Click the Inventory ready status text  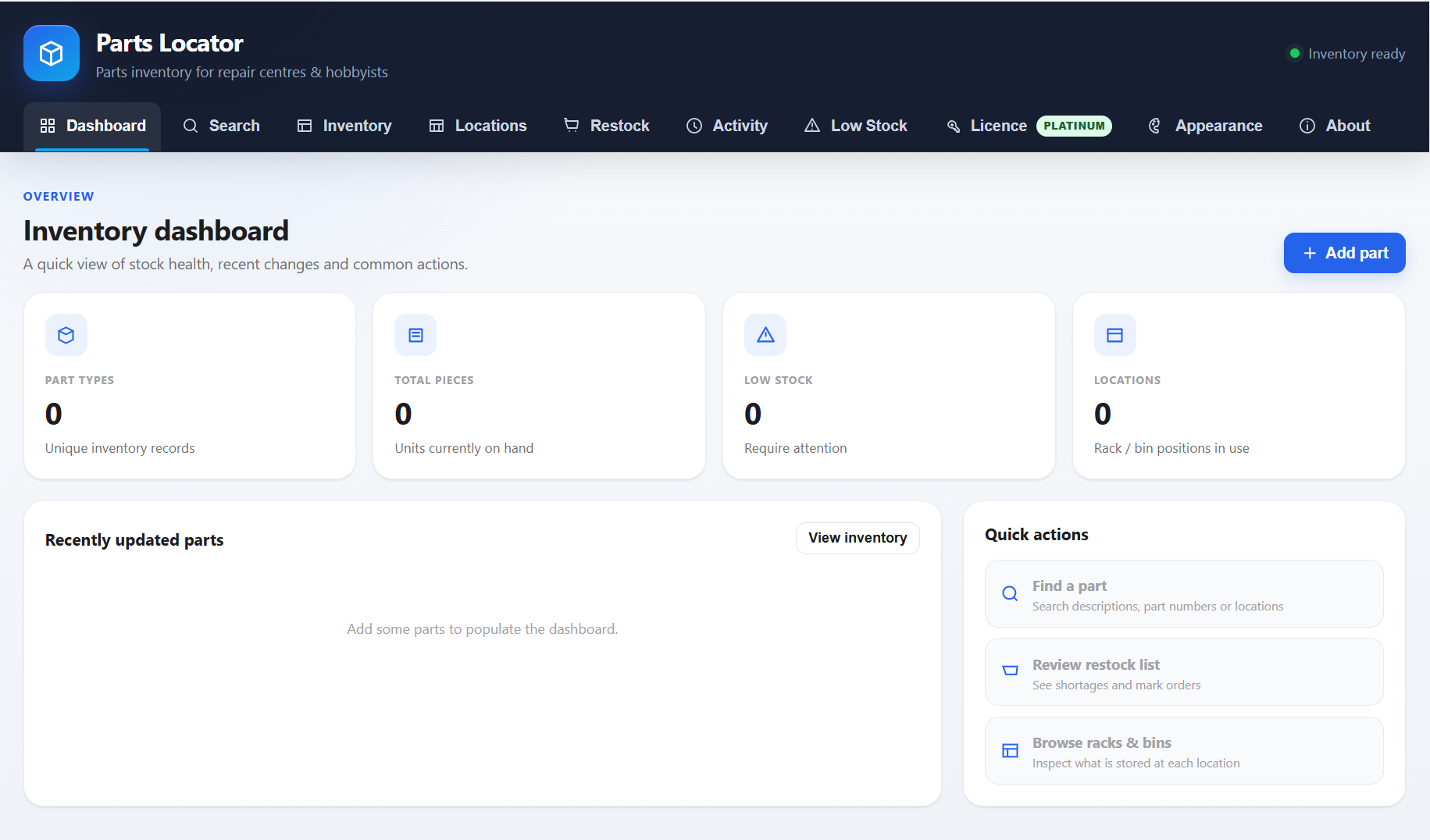point(1357,54)
